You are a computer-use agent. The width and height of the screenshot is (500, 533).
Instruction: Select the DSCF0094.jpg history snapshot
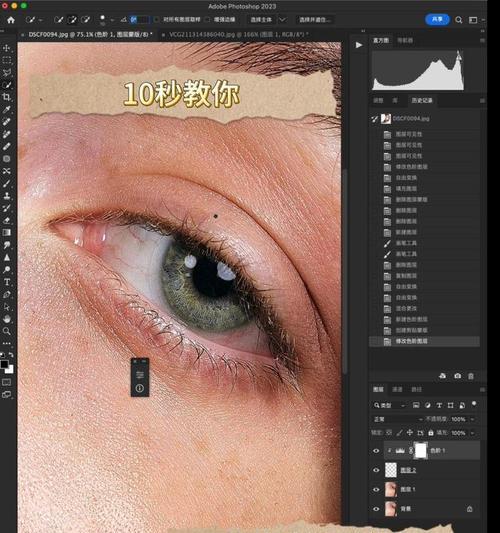(x=425, y=119)
